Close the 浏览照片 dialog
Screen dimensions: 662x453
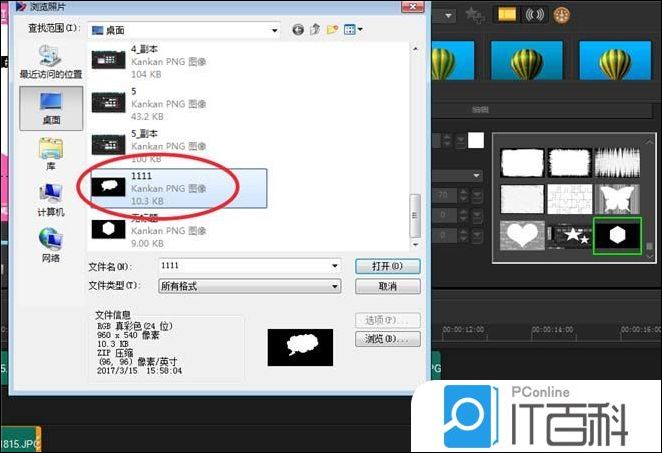click(x=412, y=6)
